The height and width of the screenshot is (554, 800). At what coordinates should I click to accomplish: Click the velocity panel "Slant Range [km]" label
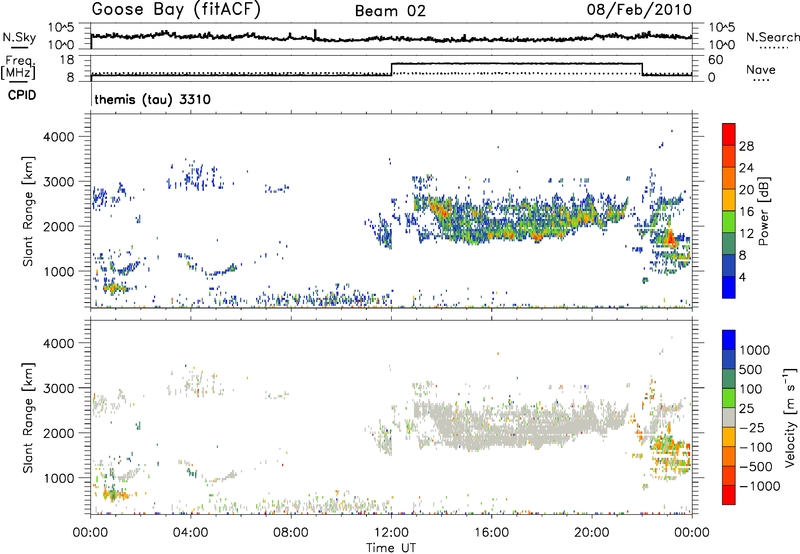29,418
